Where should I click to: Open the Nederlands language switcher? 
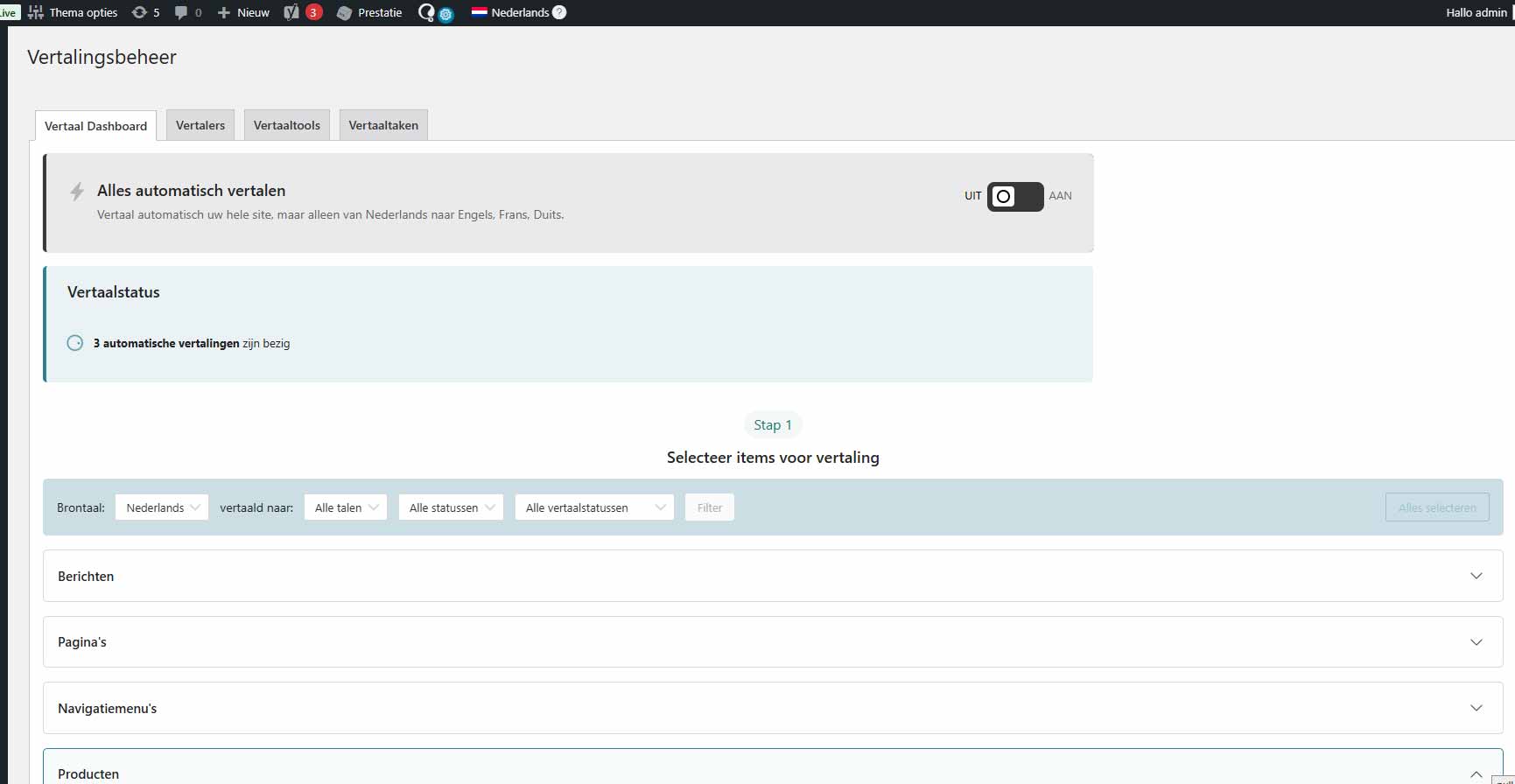pyautogui.click(x=510, y=12)
